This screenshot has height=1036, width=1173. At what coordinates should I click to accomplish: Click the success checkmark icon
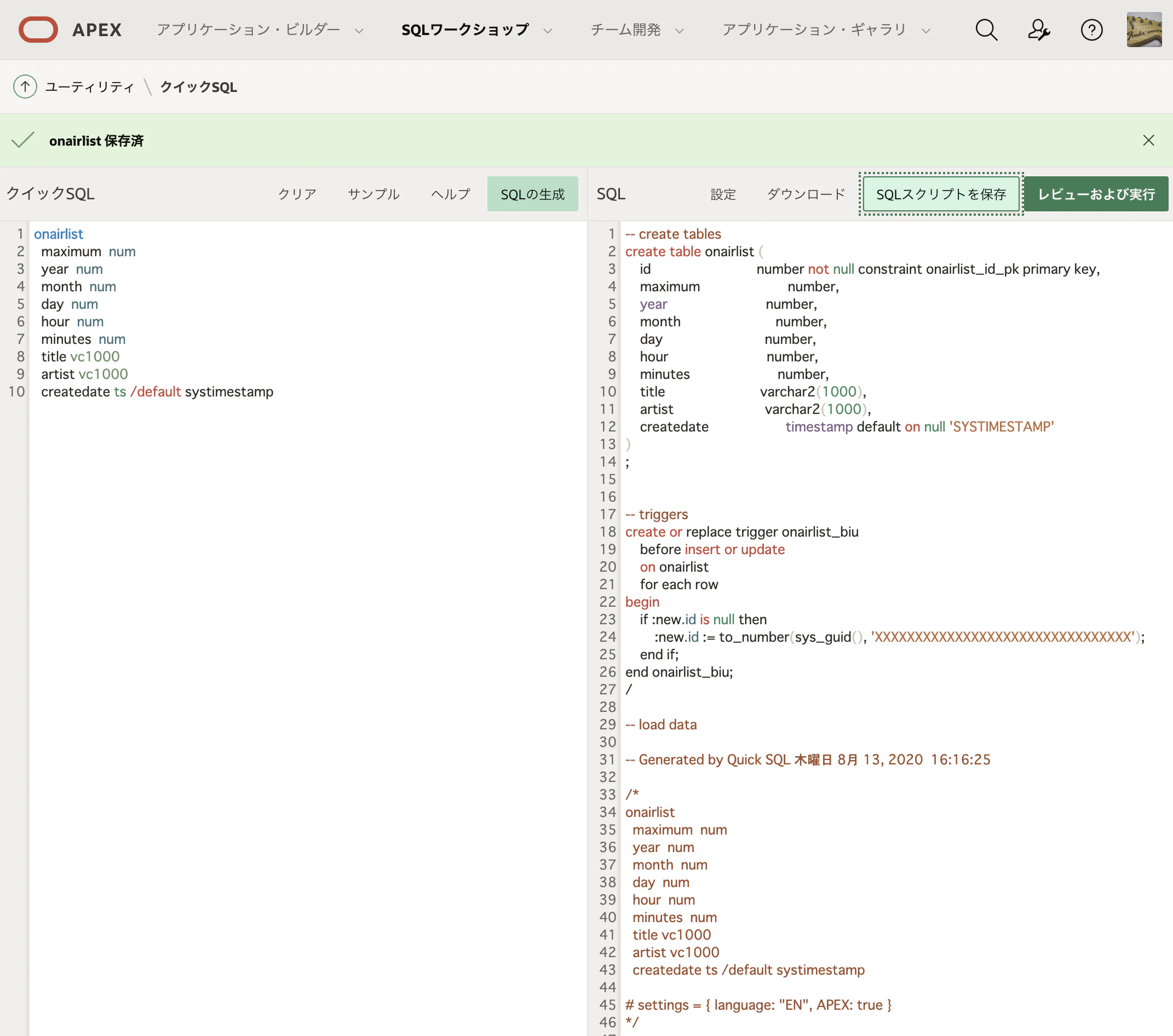pos(23,140)
